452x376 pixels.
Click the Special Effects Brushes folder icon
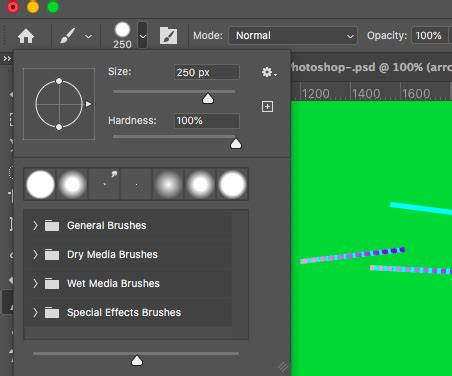pos(52,313)
